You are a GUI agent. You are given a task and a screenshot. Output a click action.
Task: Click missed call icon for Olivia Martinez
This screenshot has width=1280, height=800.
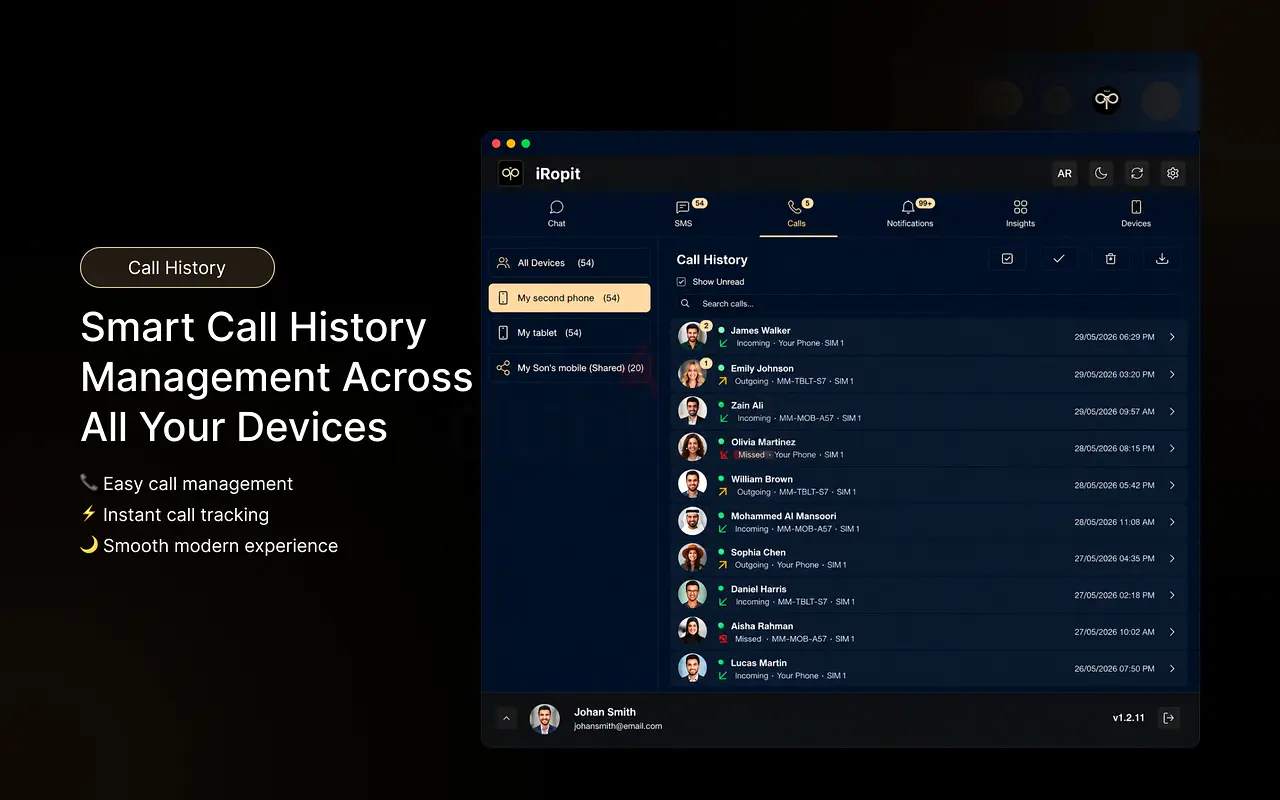(x=723, y=455)
